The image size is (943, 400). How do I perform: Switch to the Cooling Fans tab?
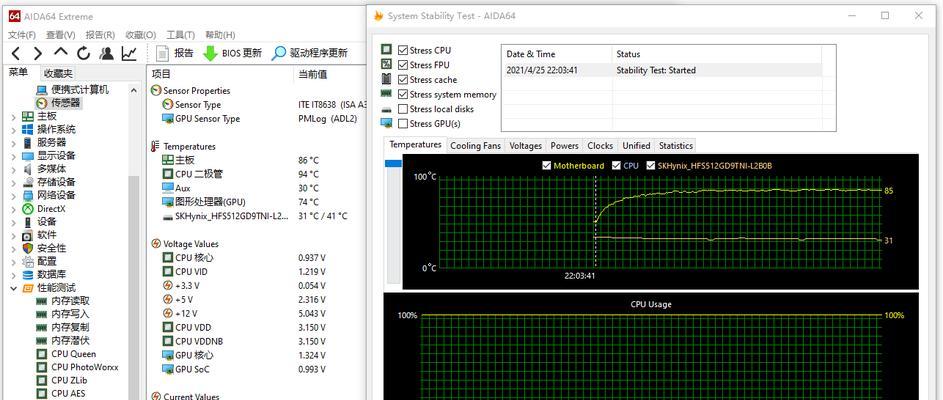point(475,146)
